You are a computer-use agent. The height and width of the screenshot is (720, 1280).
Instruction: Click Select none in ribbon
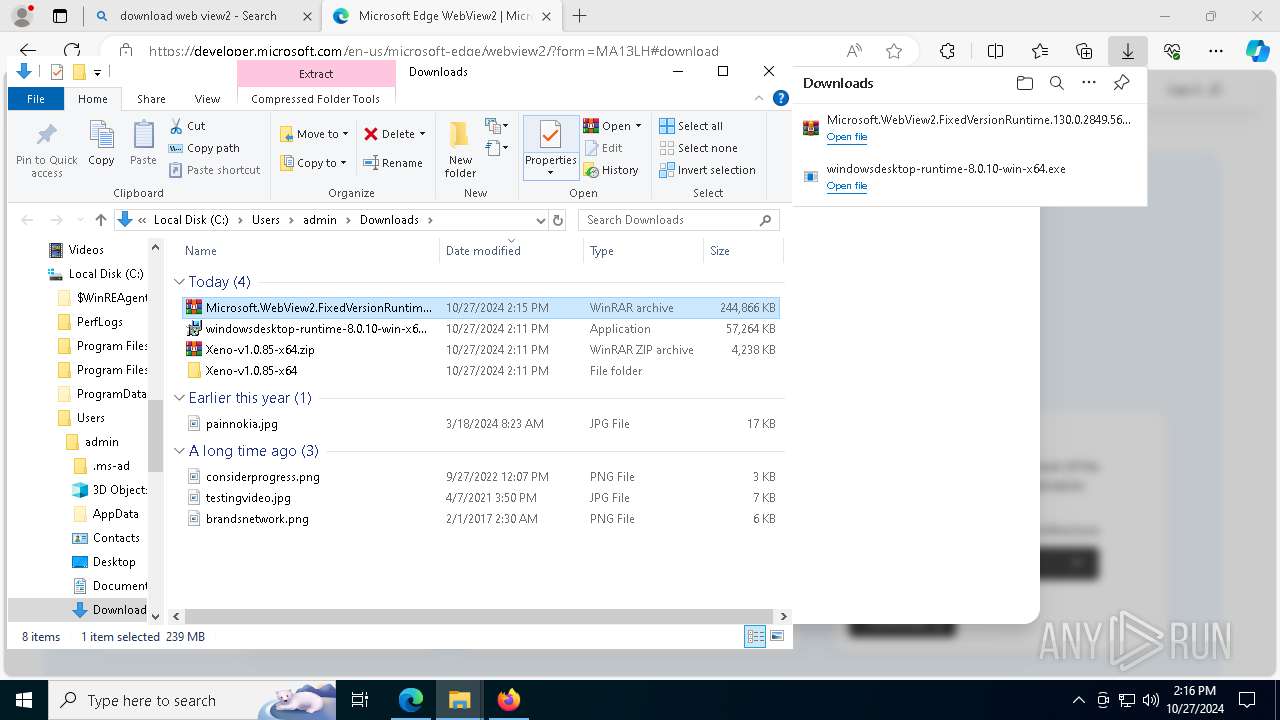point(698,148)
